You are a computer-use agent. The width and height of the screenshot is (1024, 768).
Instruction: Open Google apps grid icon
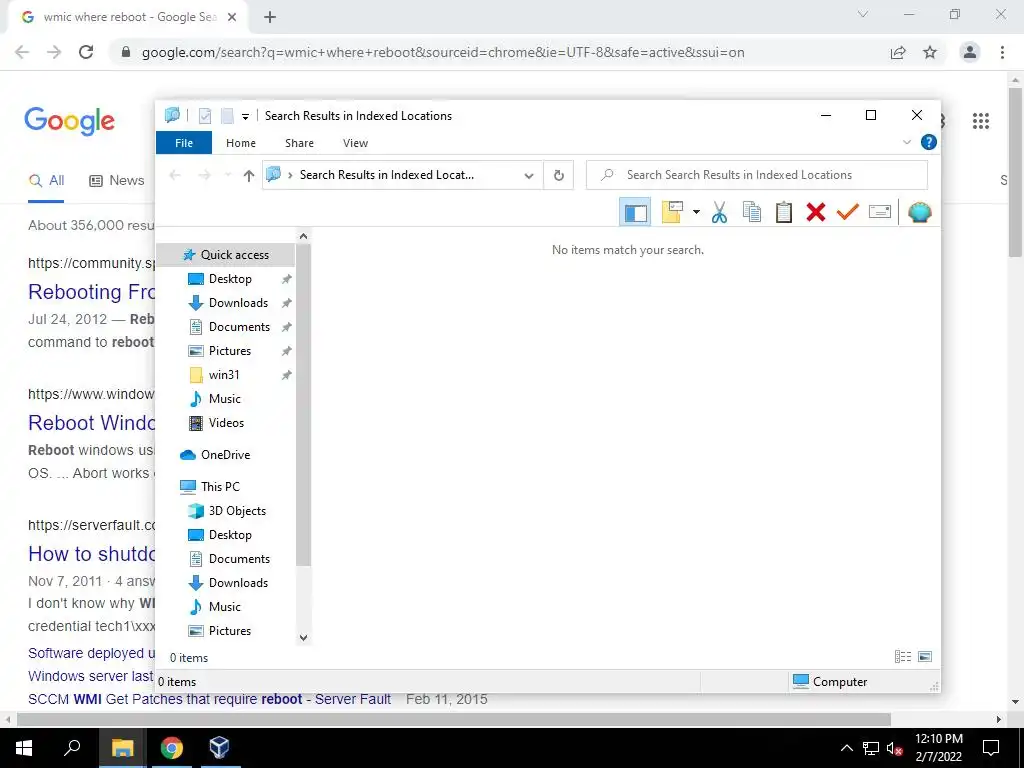981,121
